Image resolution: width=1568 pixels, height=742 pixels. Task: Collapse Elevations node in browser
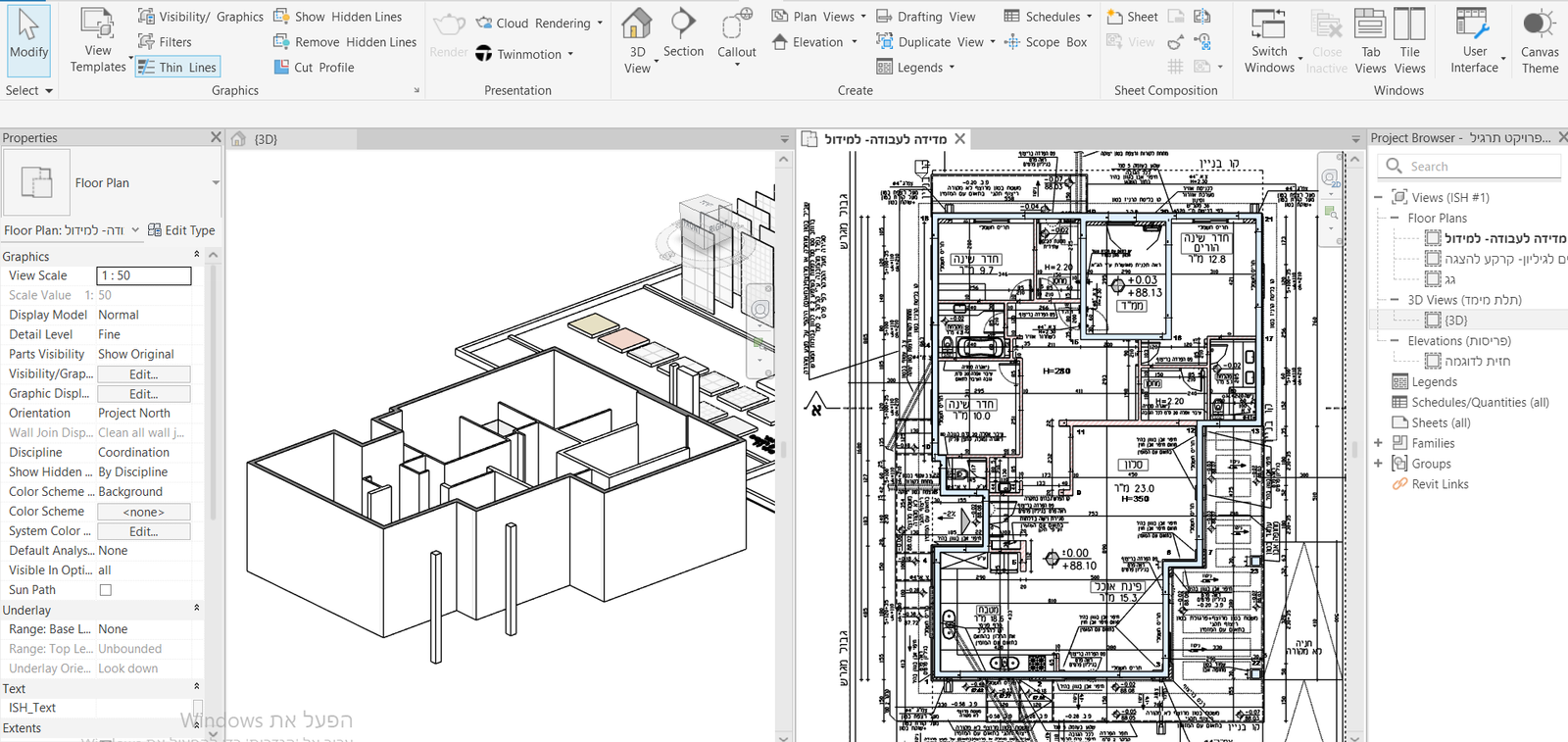(1395, 341)
